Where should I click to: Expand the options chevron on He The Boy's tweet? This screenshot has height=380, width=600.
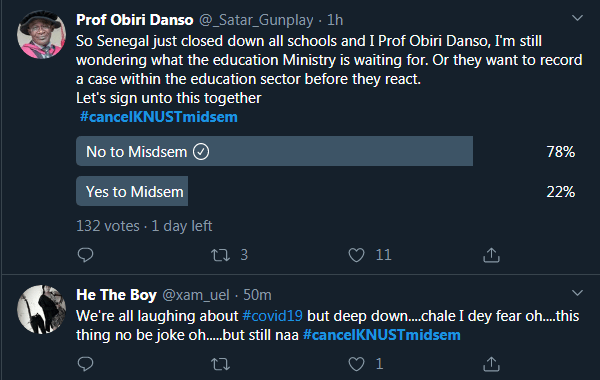(577, 293)
